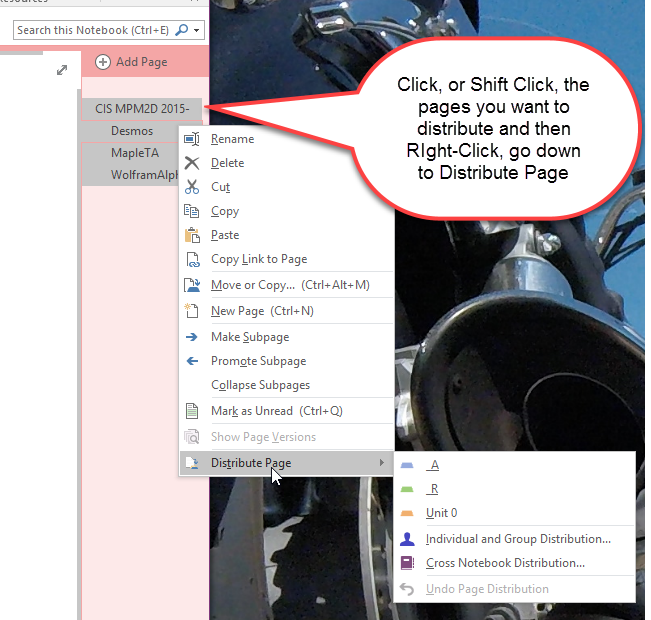Viewport: 651px width, 620px height.
Task: Click the Mark as Unread page icon
Action: pos(192,411)
